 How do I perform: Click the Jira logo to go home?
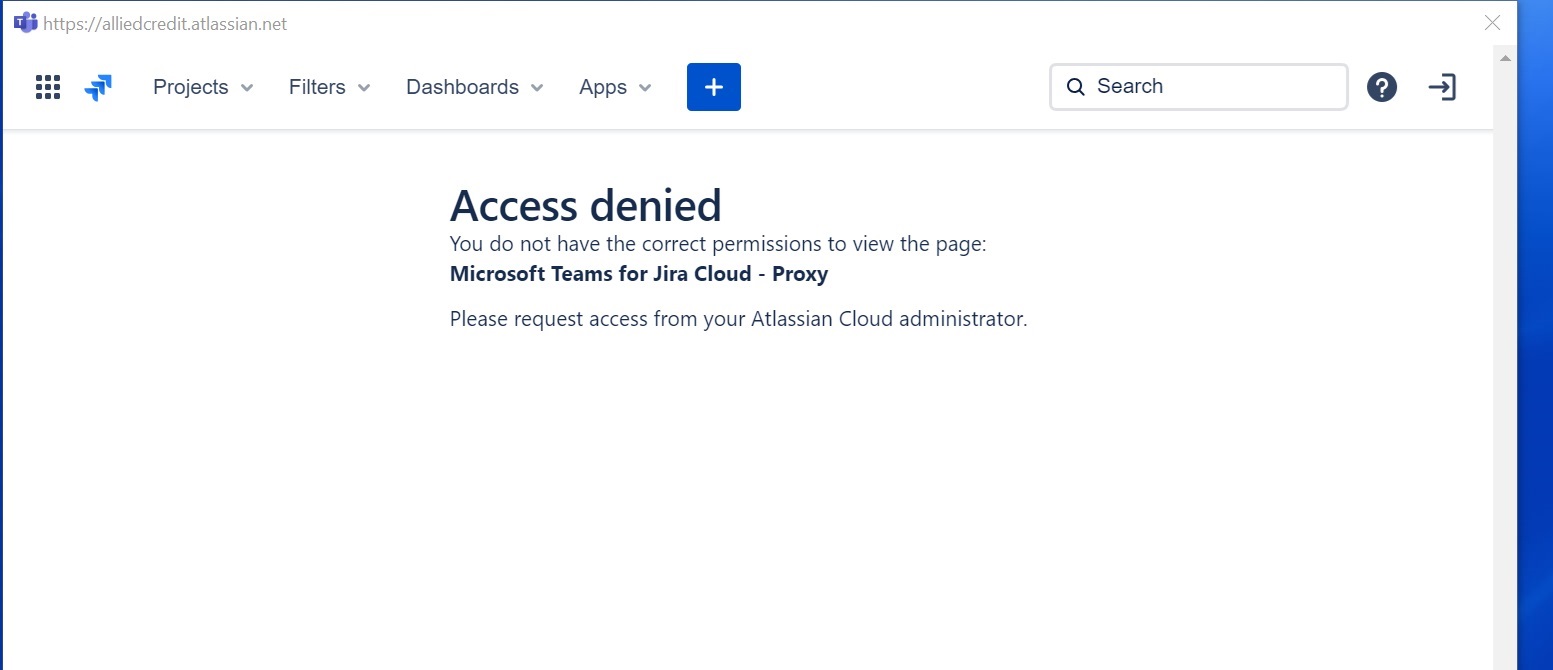pyautogui.click(x=98, y=87)
